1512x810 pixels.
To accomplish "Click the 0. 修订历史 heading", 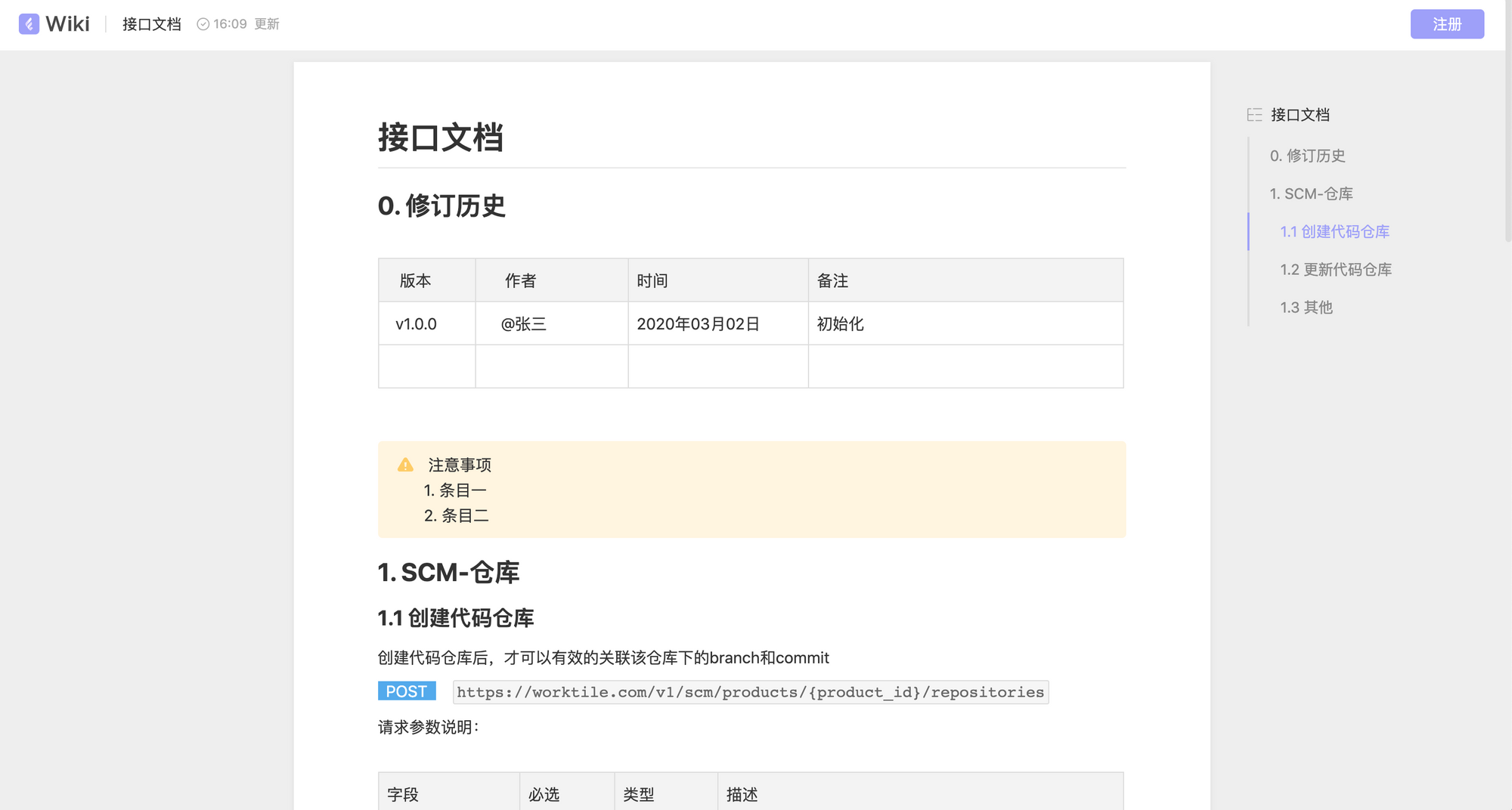I will (x=442, y=206).
